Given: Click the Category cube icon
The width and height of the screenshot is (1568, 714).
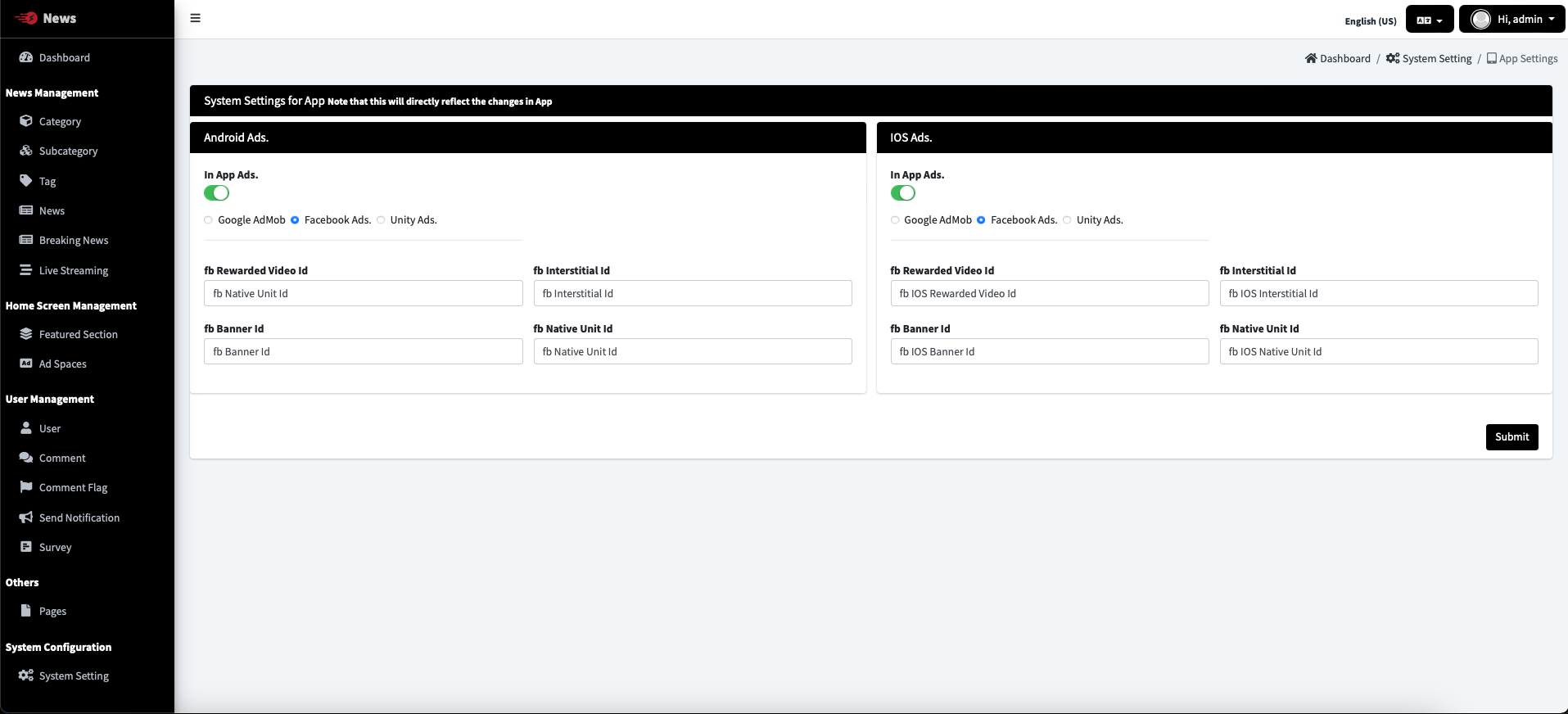Looking at the screenshot, I should pos(26,121).
